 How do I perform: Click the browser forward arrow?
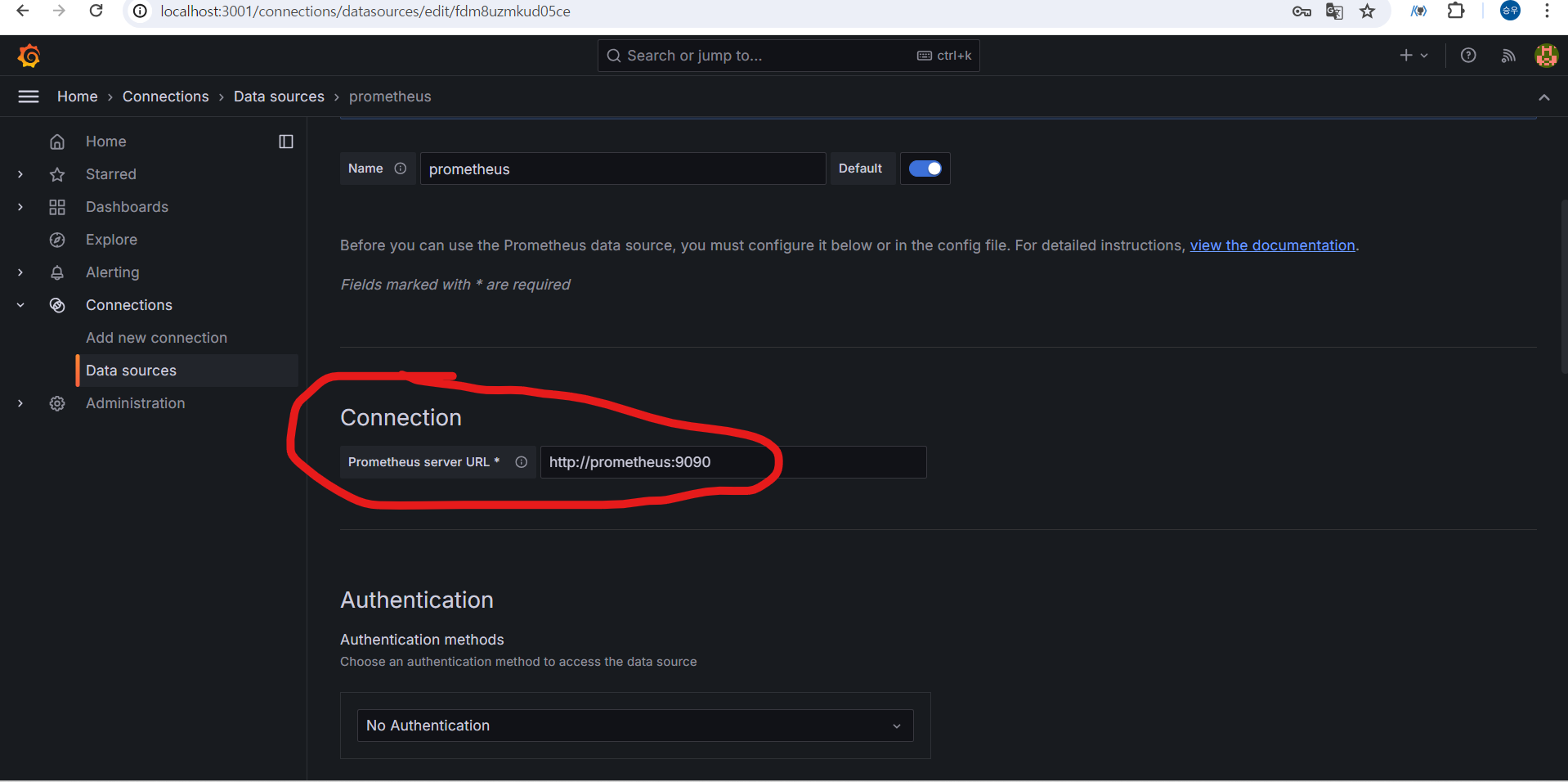coord(59,11)
